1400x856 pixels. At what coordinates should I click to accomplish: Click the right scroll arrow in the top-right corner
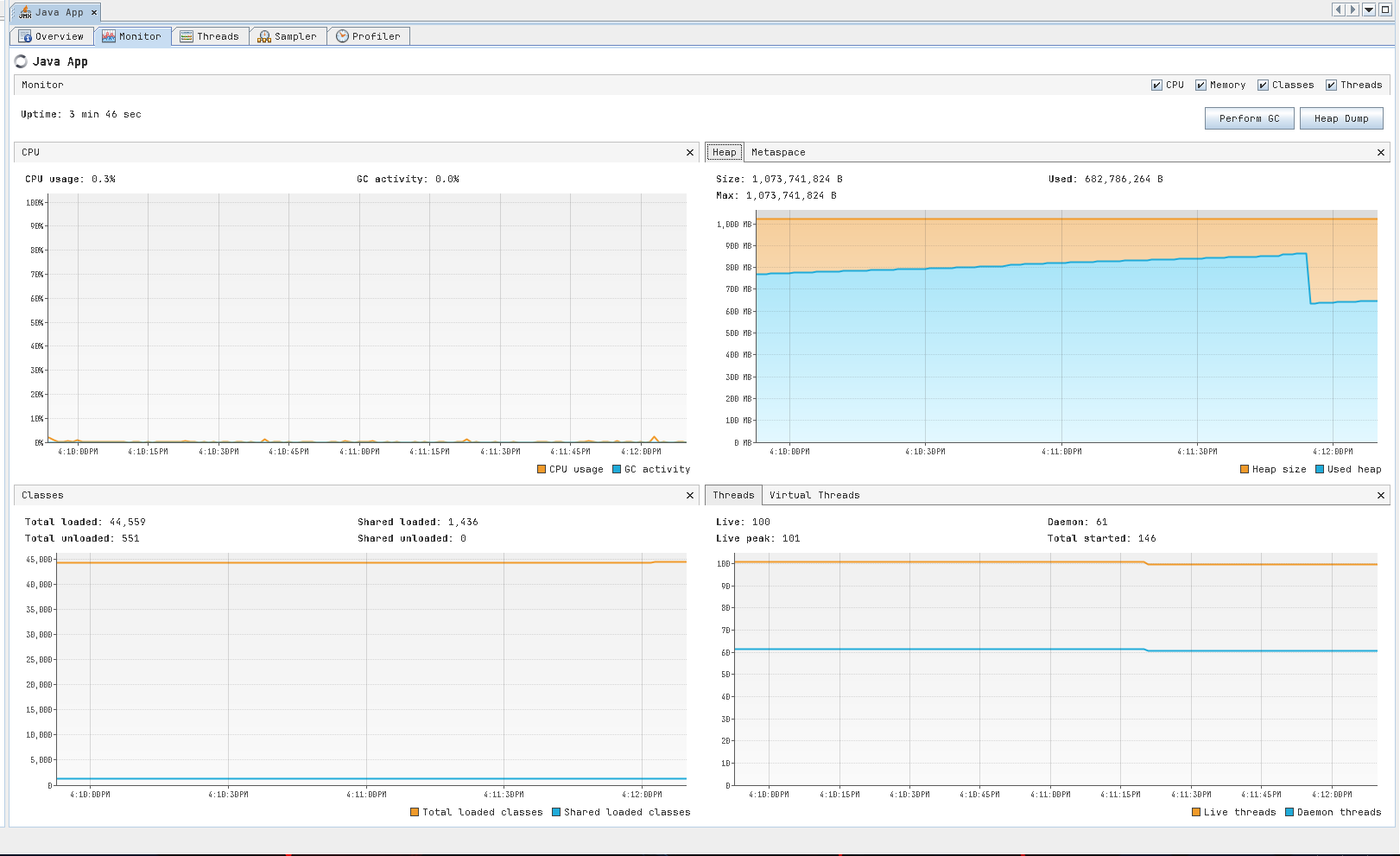[x=1353, y=10]
